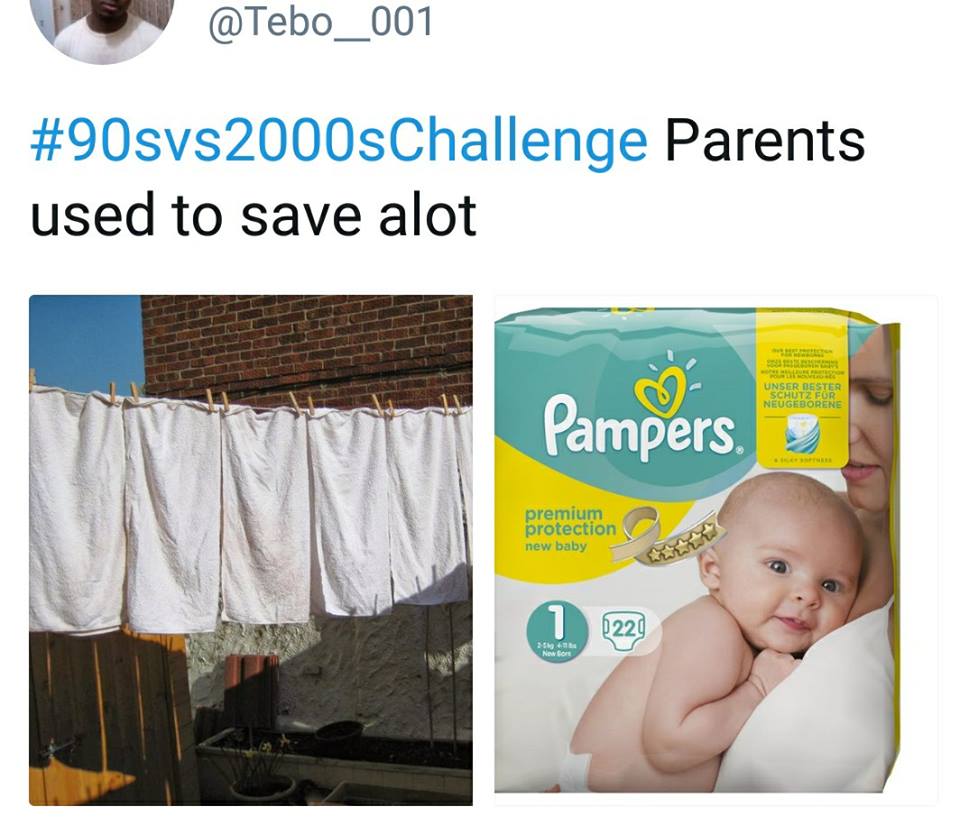Viewport: 960px width, 834px height.
Task: Click the word 'Parents' in the tweet
Action: click(765, 140)
